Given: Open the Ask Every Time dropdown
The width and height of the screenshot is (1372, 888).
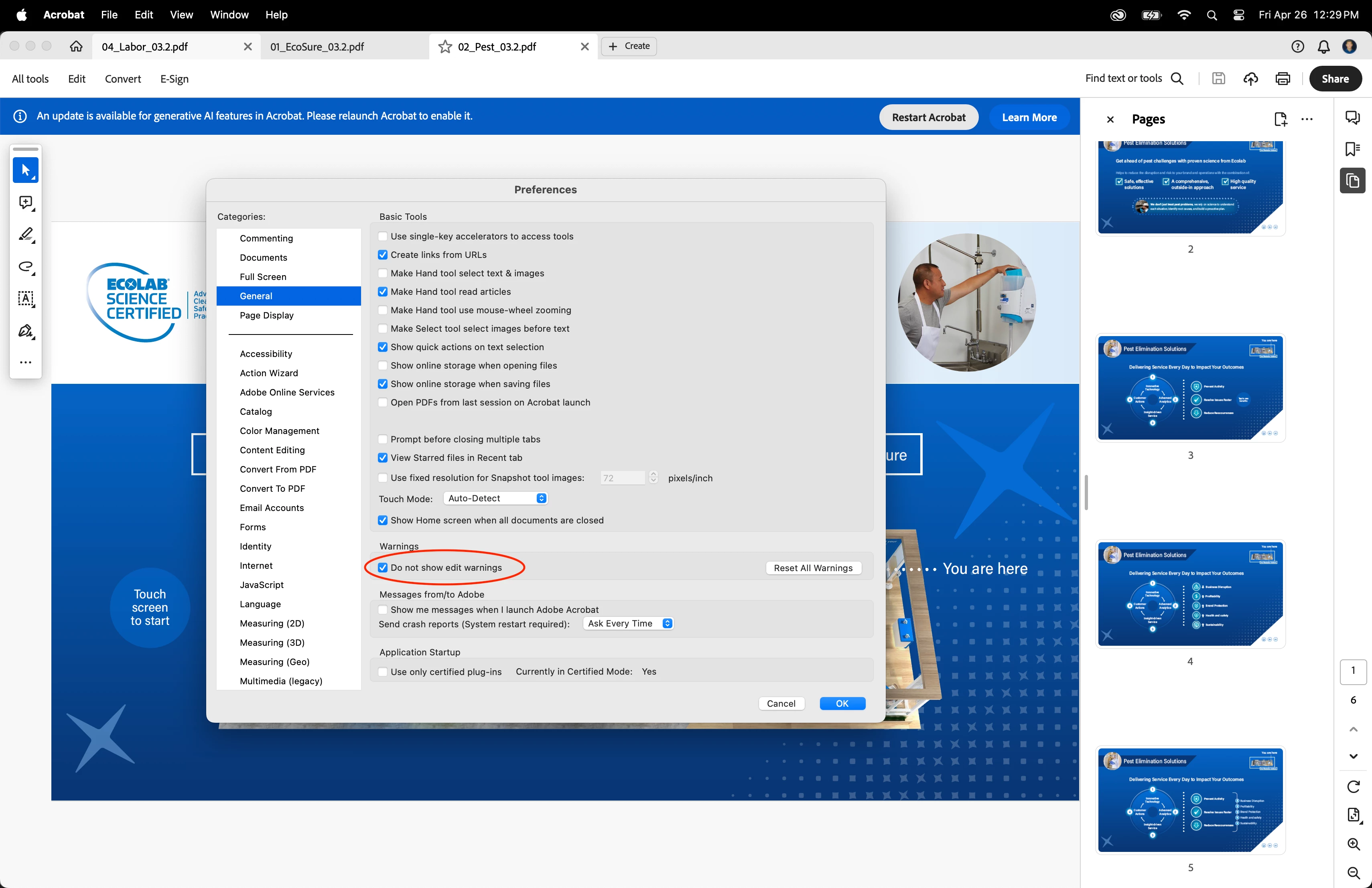Looking at the screenshot, I should pos(628,624).
